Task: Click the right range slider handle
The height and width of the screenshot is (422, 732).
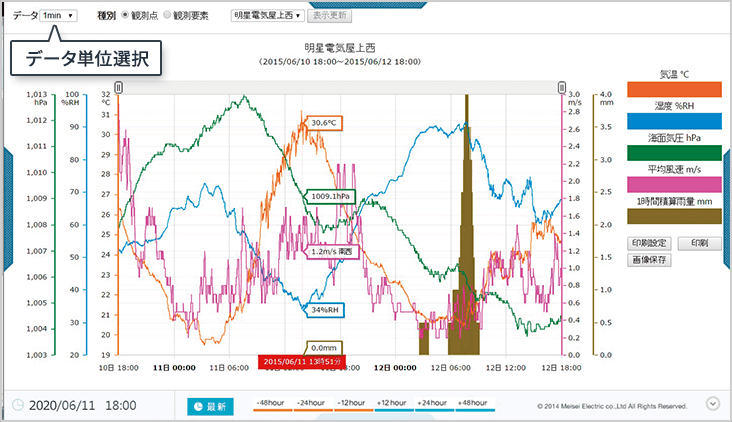Action: point(561,88)
